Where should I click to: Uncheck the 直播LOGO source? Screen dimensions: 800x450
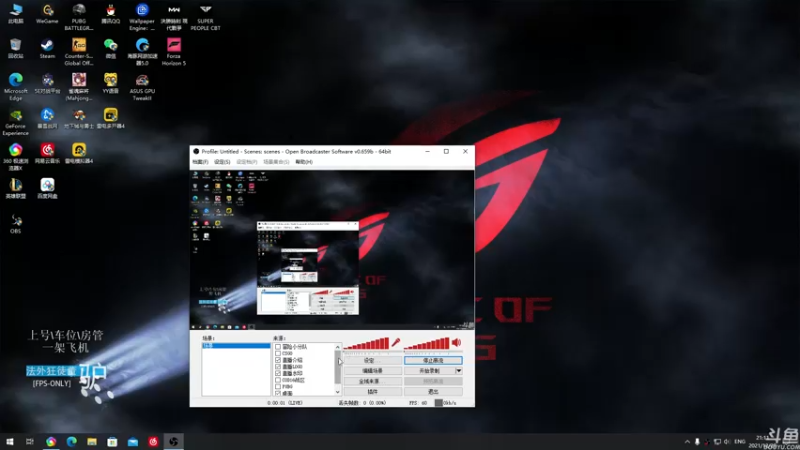coord(278,367)
